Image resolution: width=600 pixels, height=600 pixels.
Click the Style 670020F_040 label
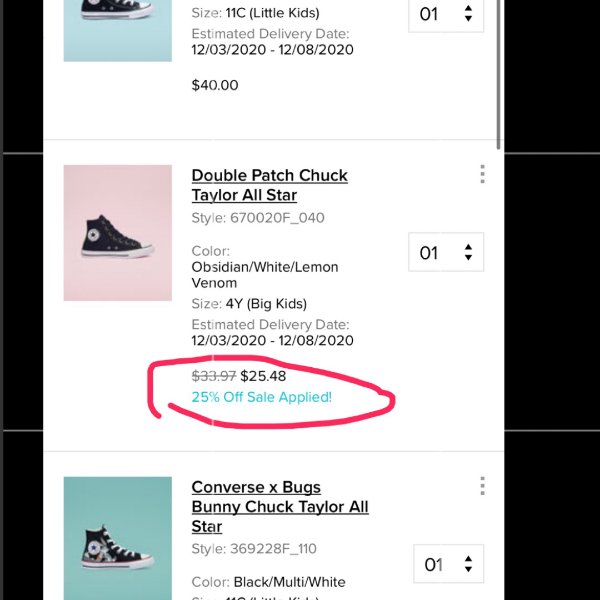pos(258,218)
